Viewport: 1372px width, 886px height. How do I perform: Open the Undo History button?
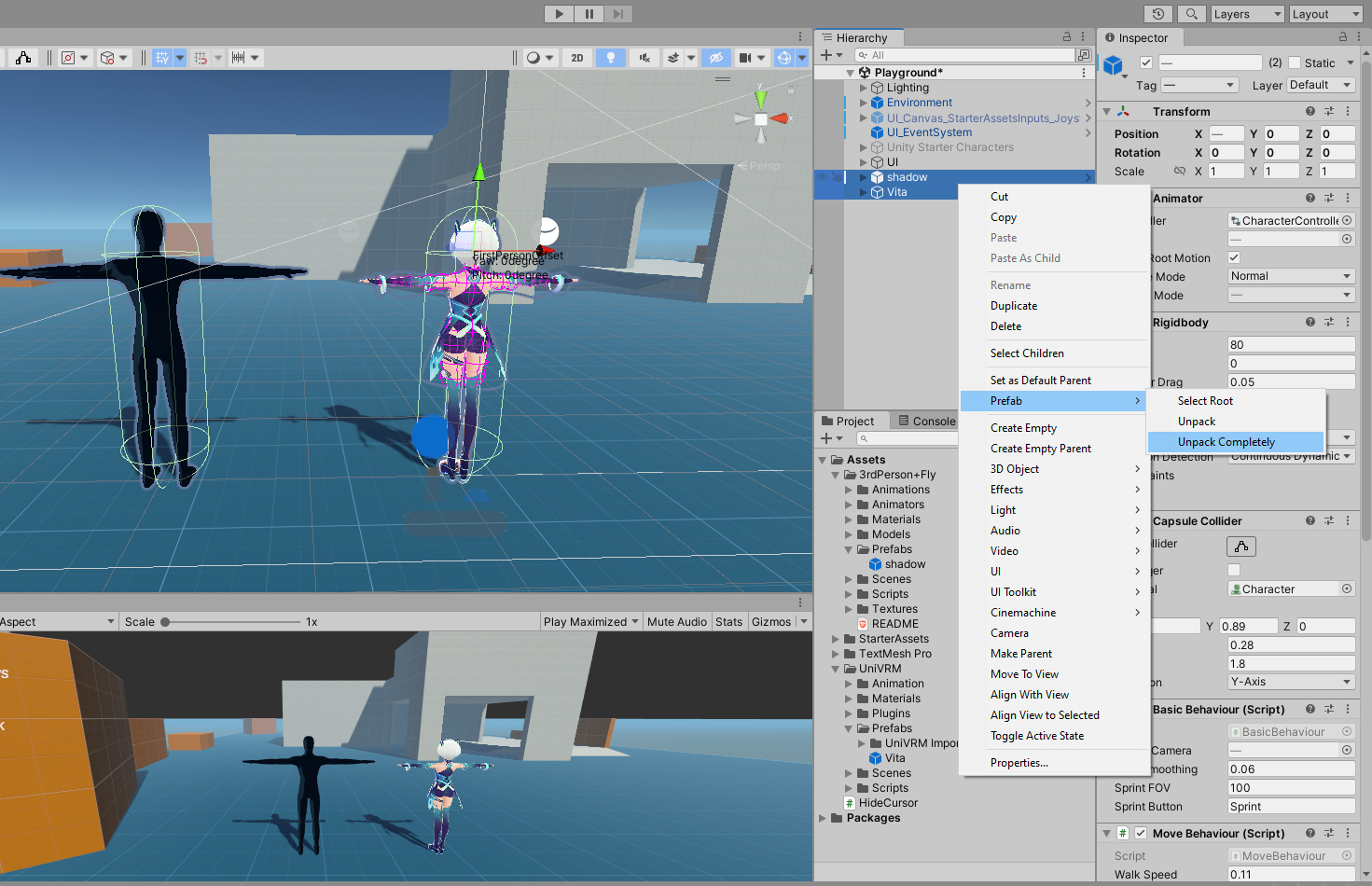(1158, 14)
